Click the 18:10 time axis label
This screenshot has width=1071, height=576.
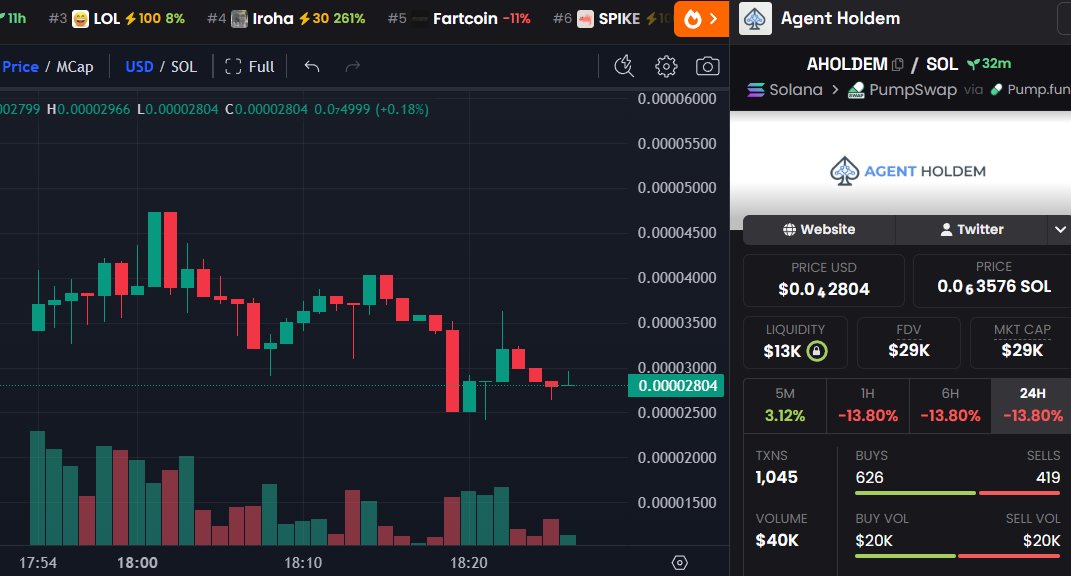[303, 563]
